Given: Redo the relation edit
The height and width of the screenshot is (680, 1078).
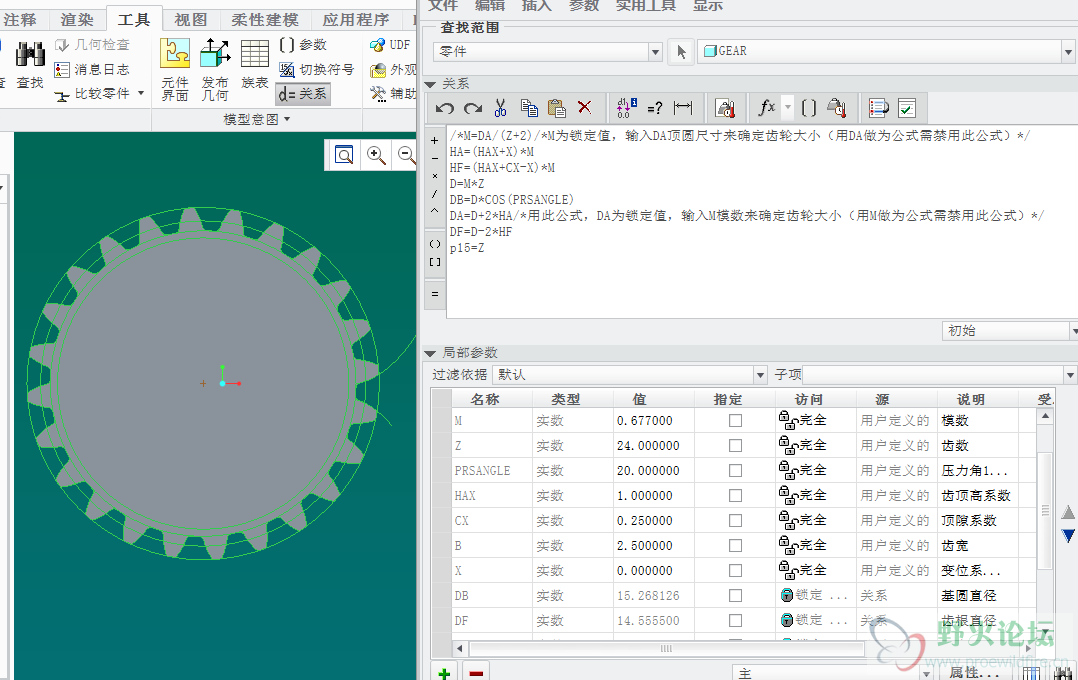Looking at the screenshot, I should pos(473,108).
